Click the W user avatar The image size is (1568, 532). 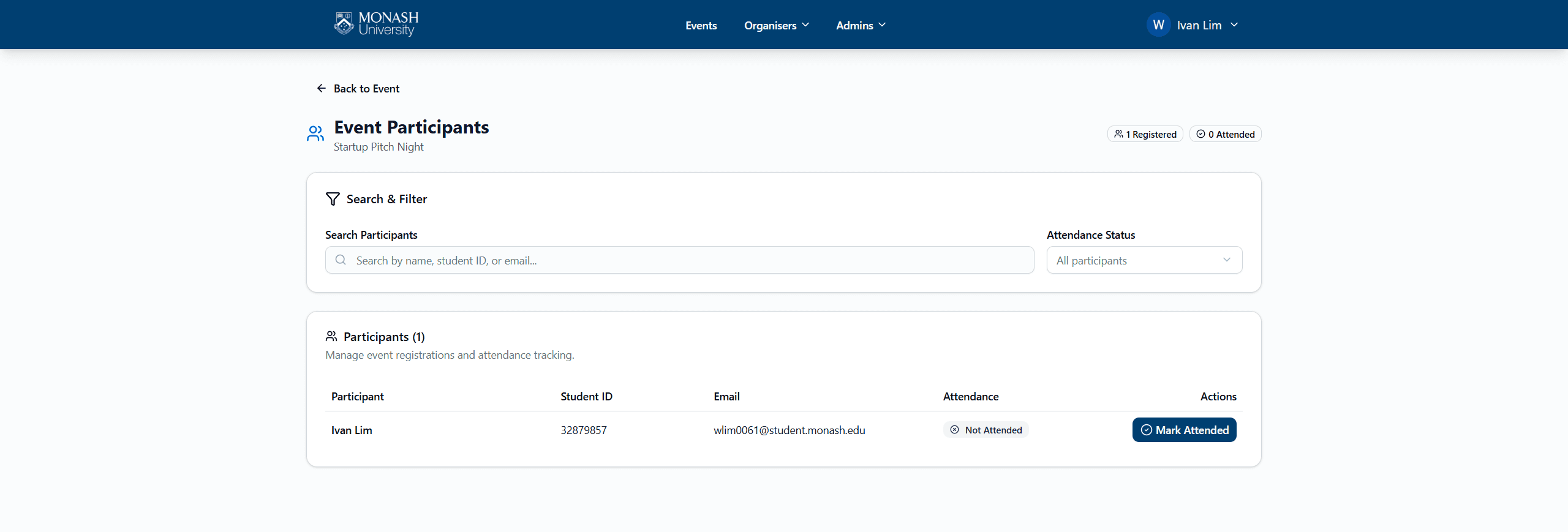point(1158,25)
